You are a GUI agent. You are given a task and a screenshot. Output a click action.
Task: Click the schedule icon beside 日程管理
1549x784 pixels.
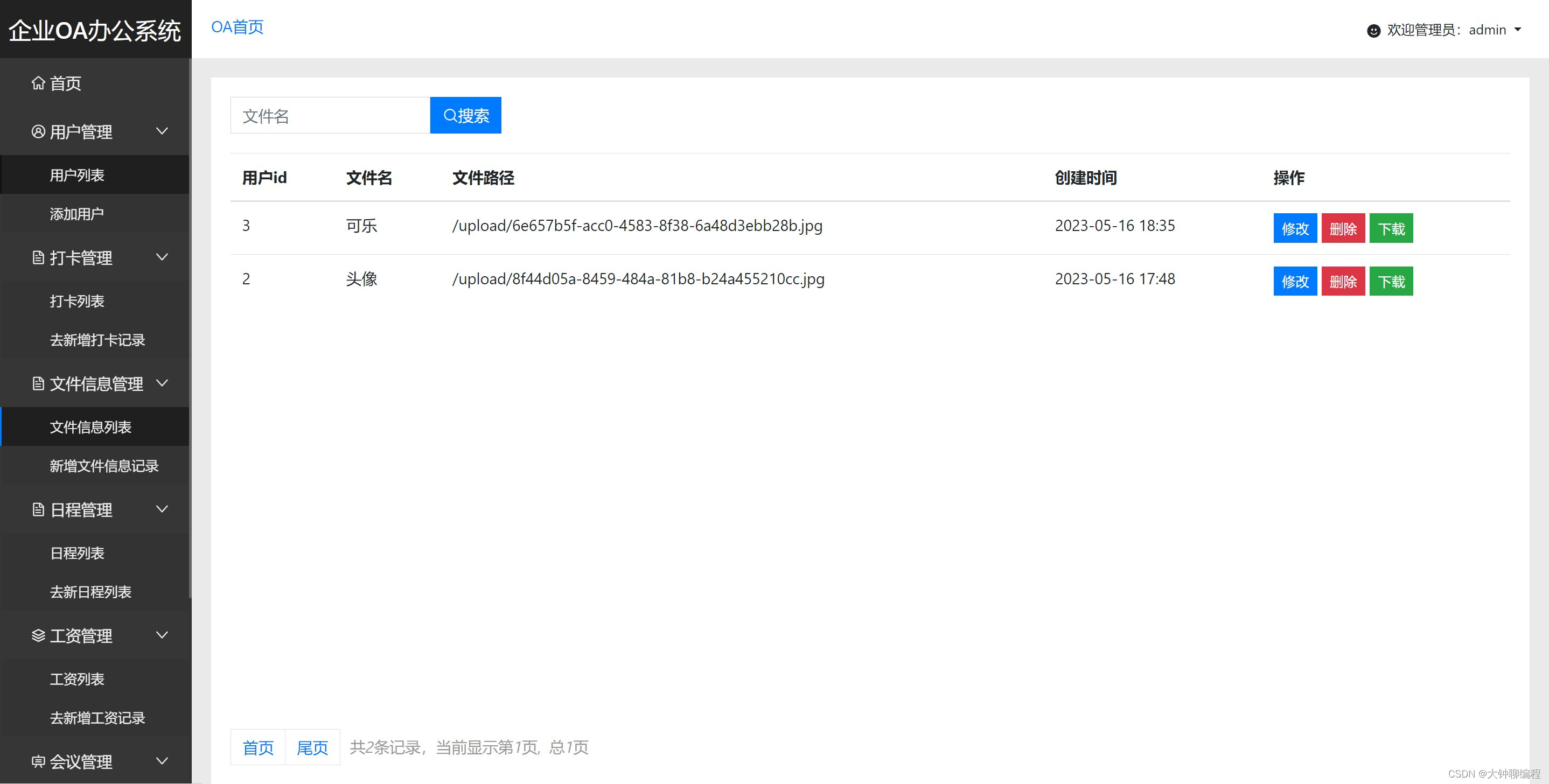(38, 509)
